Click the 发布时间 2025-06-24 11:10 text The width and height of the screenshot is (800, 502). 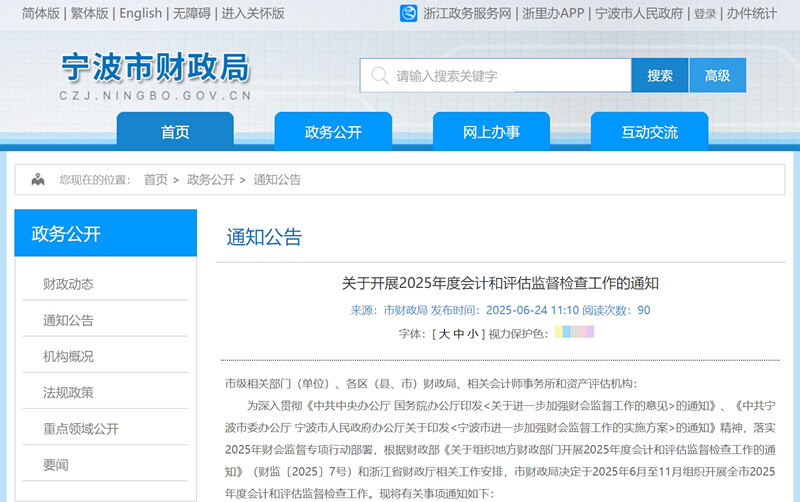point(505,310)
